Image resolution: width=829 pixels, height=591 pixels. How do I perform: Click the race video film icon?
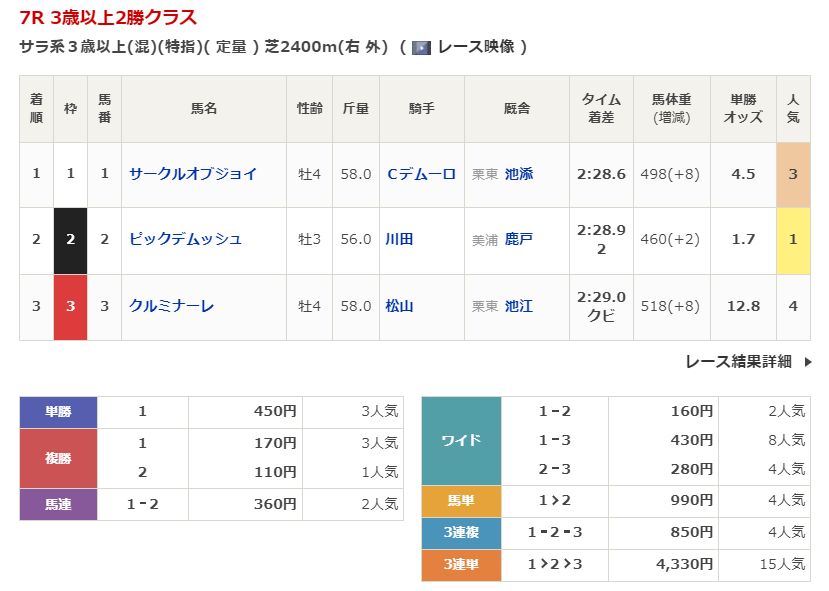tap(421, 47)
